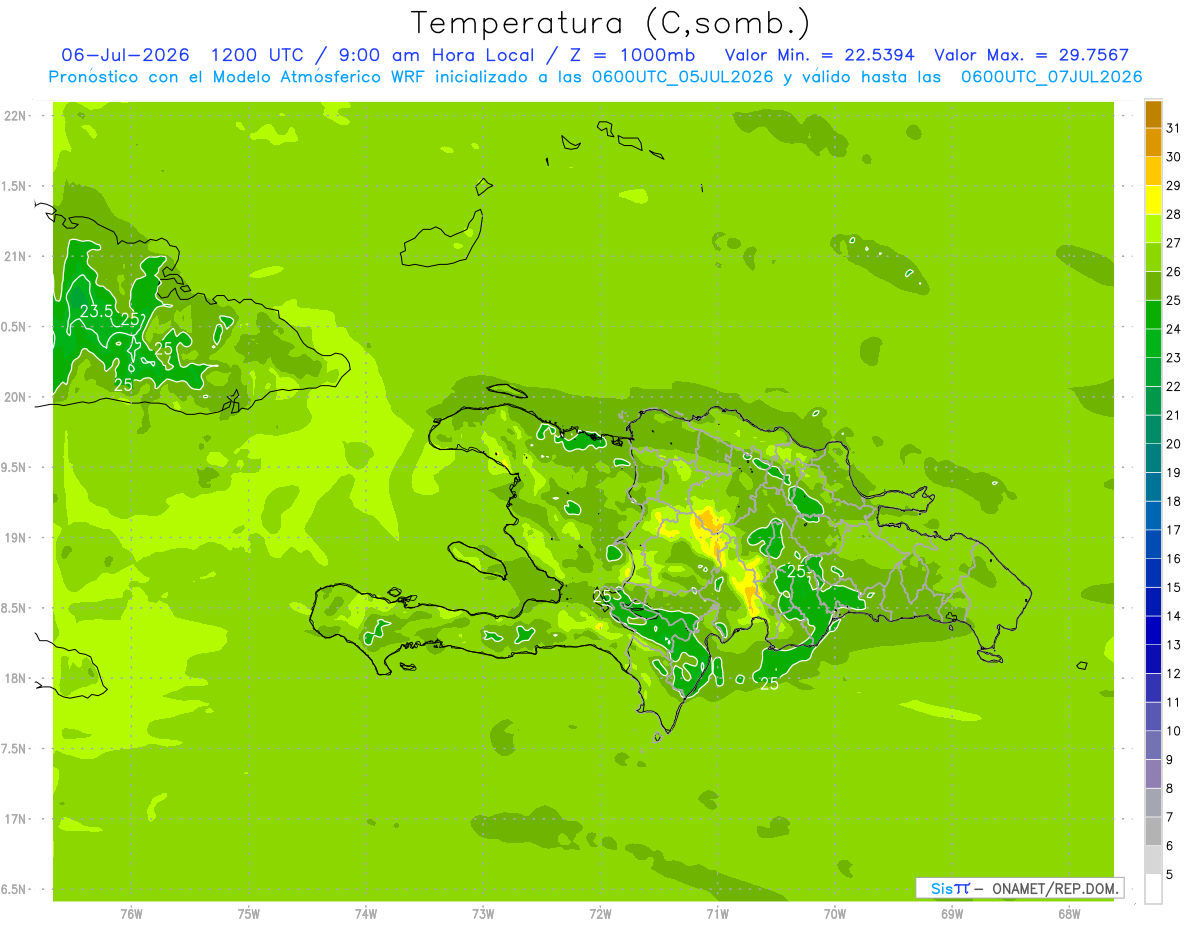Click the '69W' longitude label
The image size is (1200, 927).
(x=952, y=913)
